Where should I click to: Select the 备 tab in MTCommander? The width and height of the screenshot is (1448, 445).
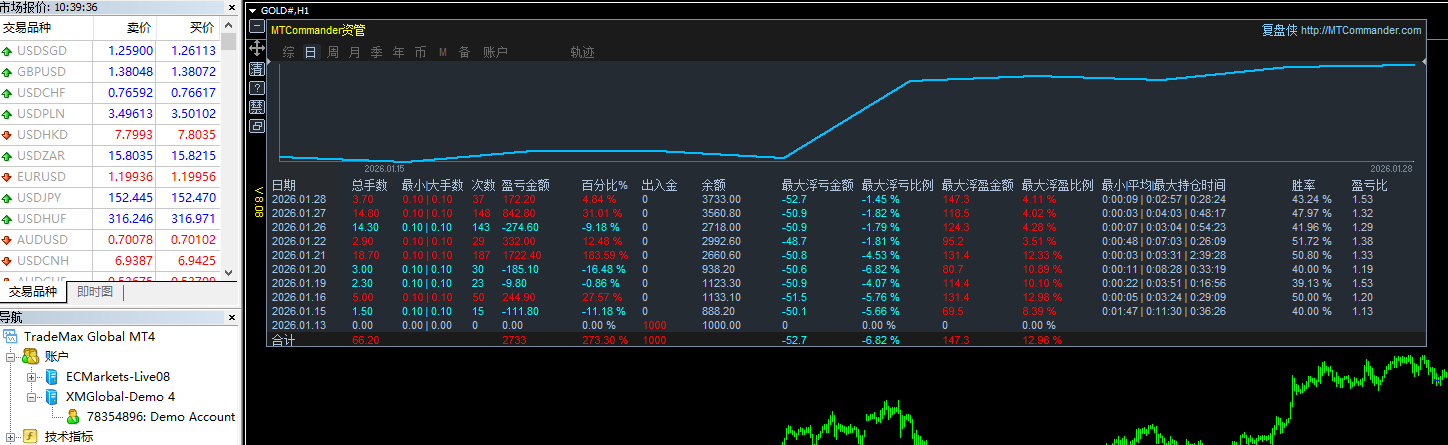(464, 52)
